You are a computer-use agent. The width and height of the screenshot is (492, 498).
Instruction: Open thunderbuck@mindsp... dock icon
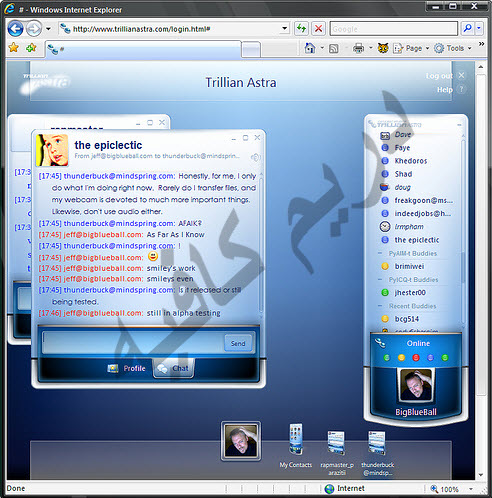(377, 443)
